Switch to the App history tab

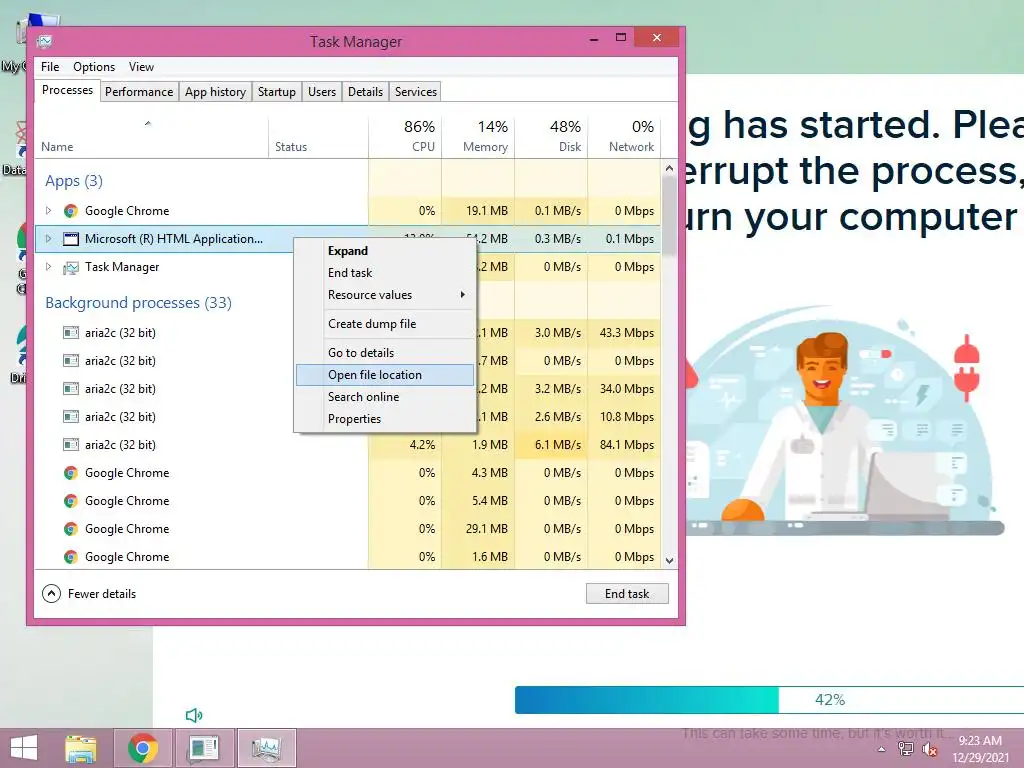click(x=216, y=92)
